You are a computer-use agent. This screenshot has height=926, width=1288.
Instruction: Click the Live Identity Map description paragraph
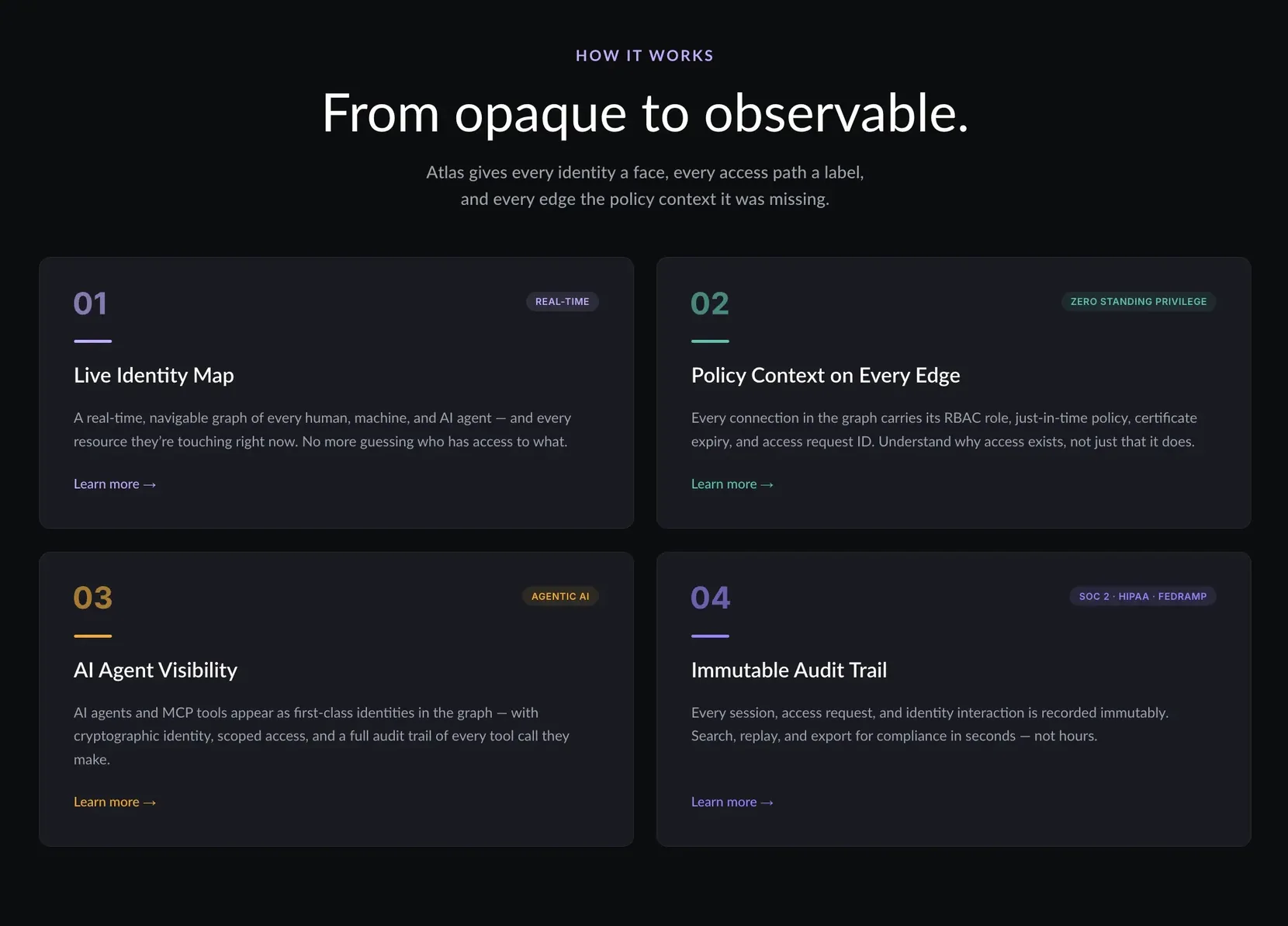322,430
